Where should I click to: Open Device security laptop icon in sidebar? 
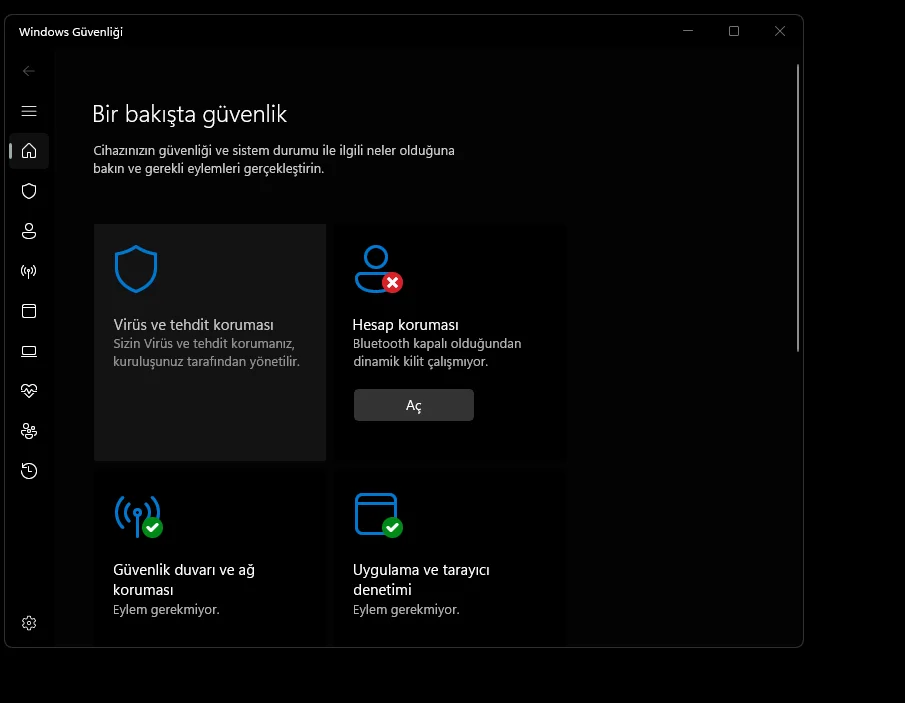(x=29, y=351)
